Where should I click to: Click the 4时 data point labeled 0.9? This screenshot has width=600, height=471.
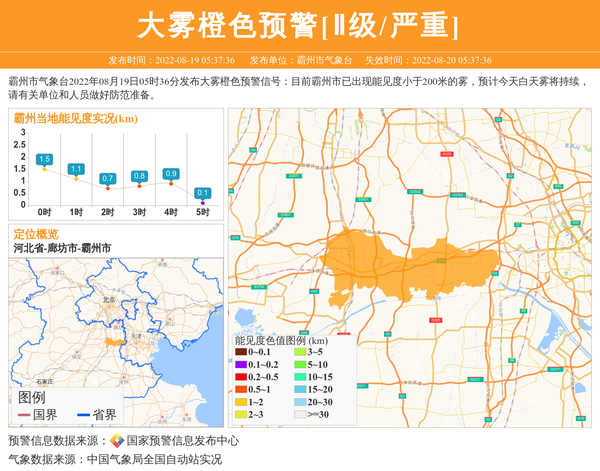pyautogui.click(x=171, y=183)
